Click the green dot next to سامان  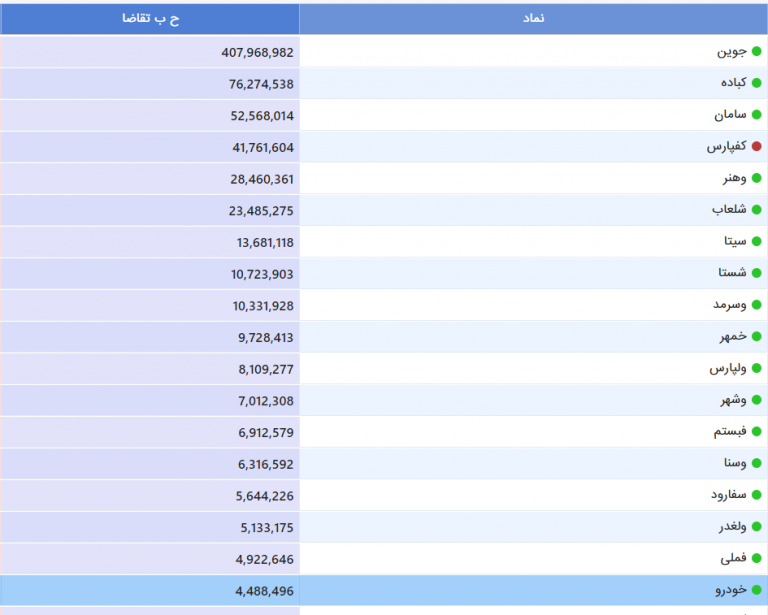(x=756, y=115)
